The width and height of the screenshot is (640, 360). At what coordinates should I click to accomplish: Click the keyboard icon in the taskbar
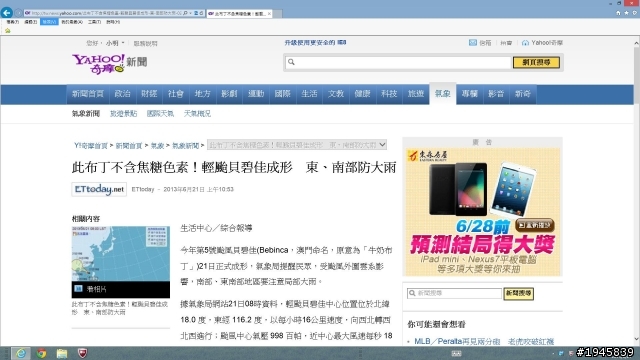tap(456, 353)
